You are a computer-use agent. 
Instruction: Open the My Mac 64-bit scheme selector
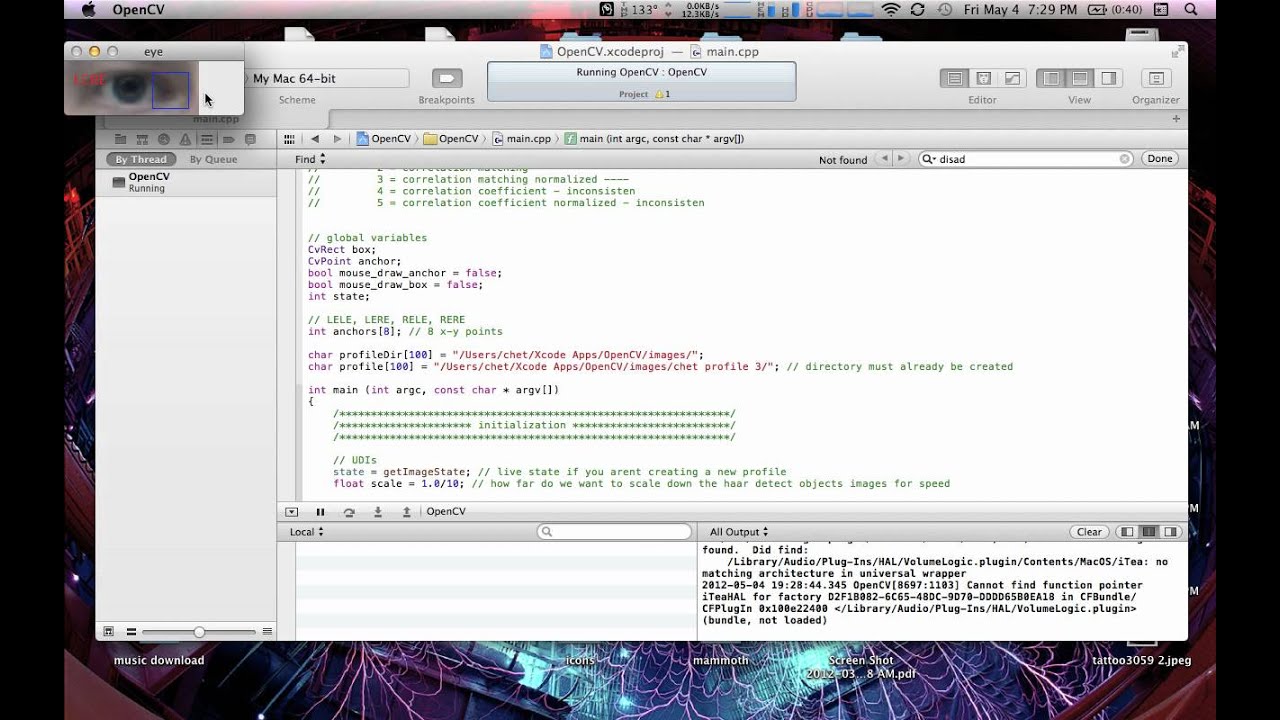(327, 78)
